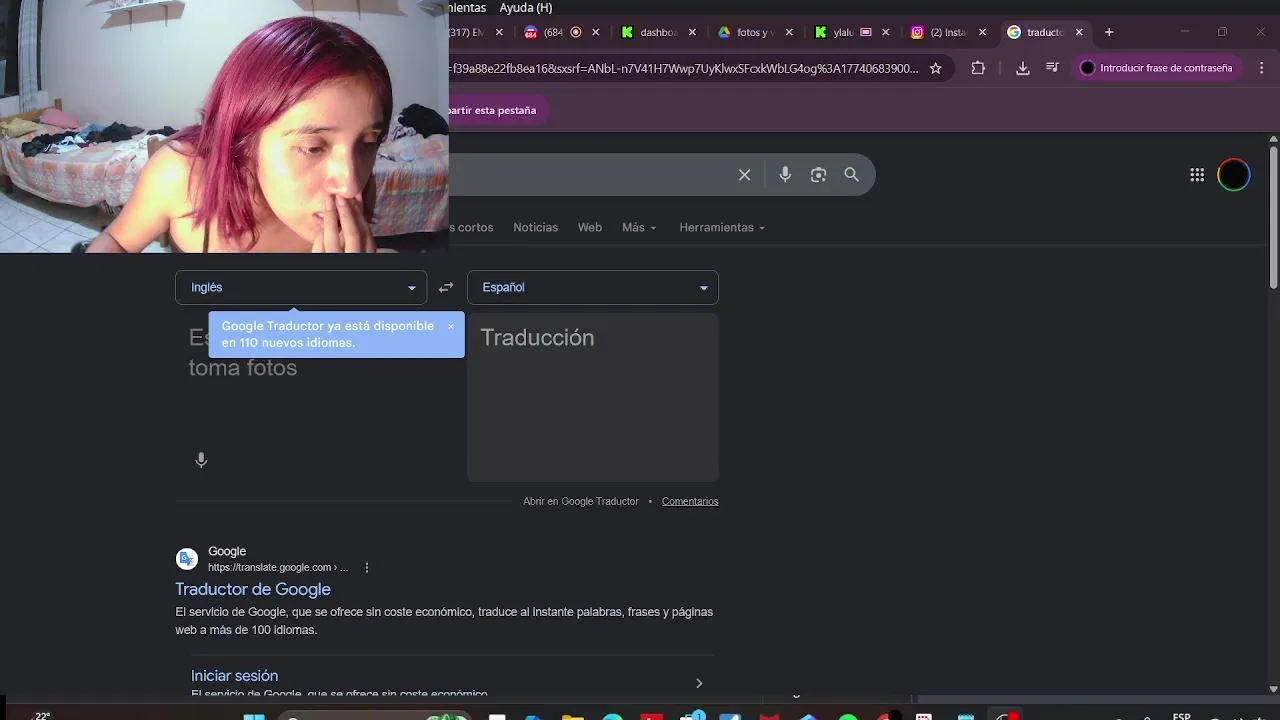Image resolution: width=1280 pixels, height=720 pixels.
Task: Open the Ayuda (H) menu
Action: (x=525, y=8)
